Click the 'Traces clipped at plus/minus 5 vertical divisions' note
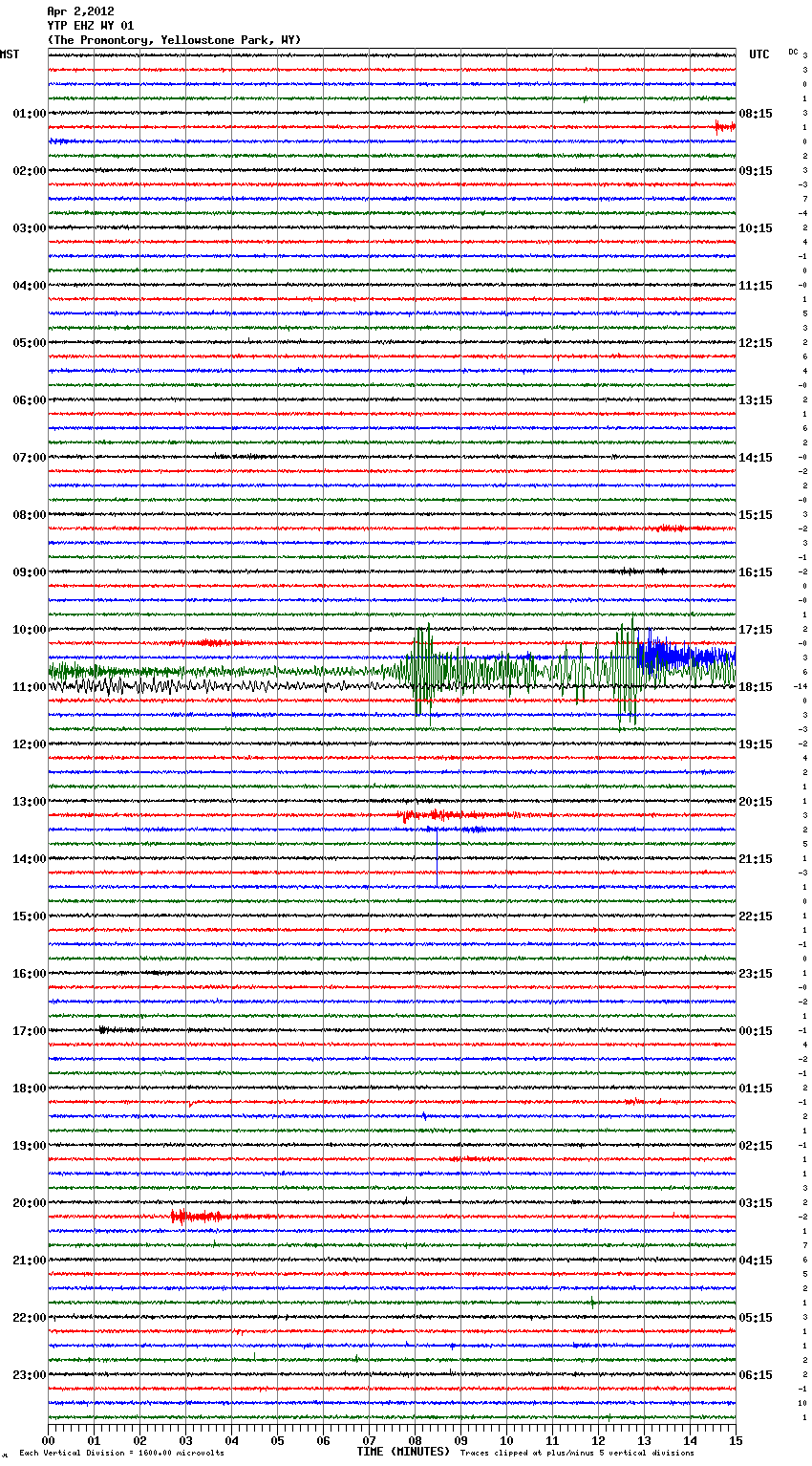The image size is (812, 1466). [577, 1453]
